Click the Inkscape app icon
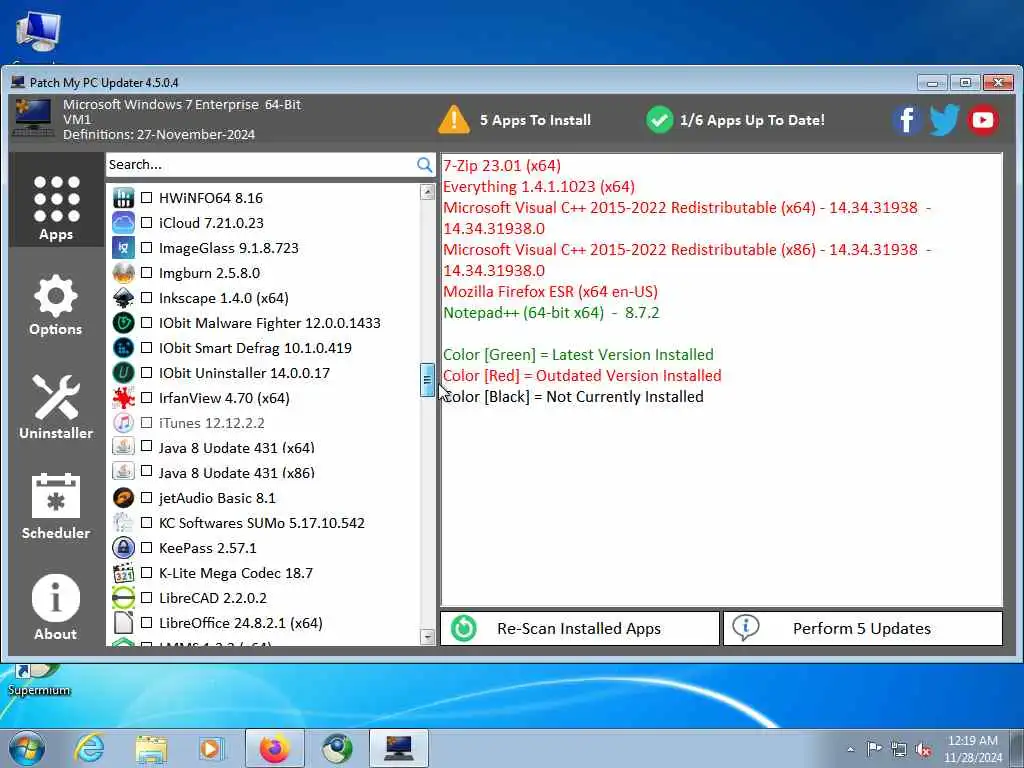1024x768 pixels. pyautogui.click(x=123, y=298)
